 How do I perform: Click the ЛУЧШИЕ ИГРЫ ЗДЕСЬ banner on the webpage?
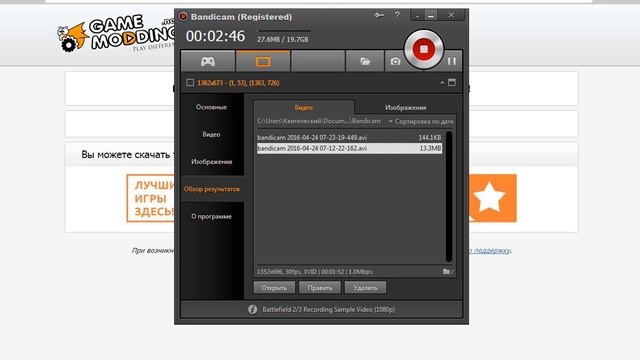click(x=150, y=198)
